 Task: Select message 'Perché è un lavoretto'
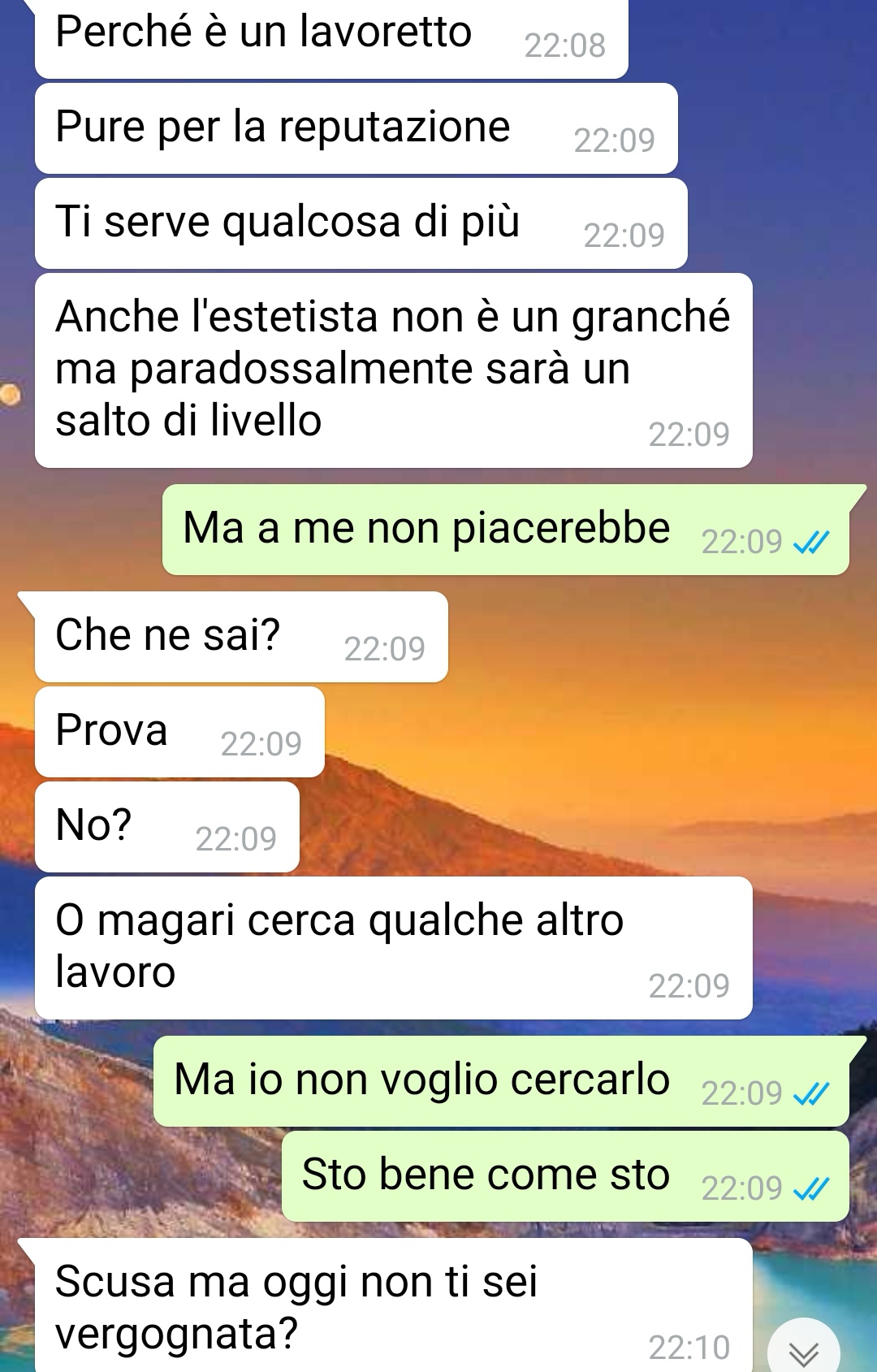331,37
